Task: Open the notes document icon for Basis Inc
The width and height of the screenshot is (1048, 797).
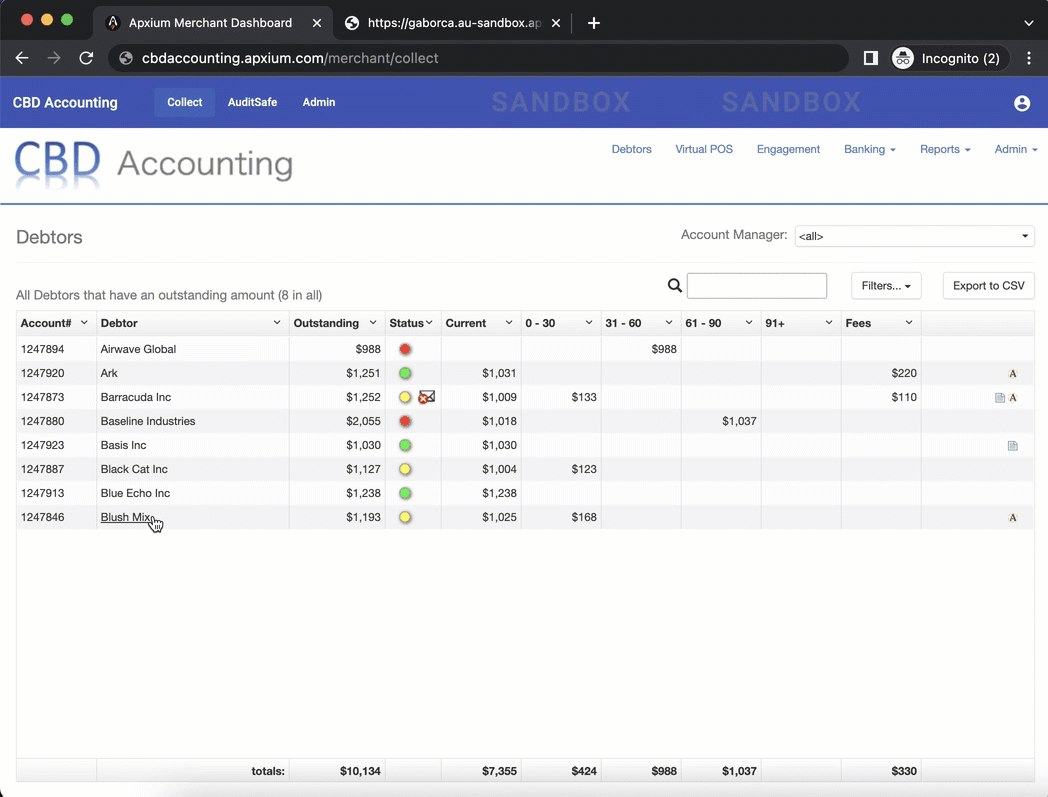Action: [1012, 445]
